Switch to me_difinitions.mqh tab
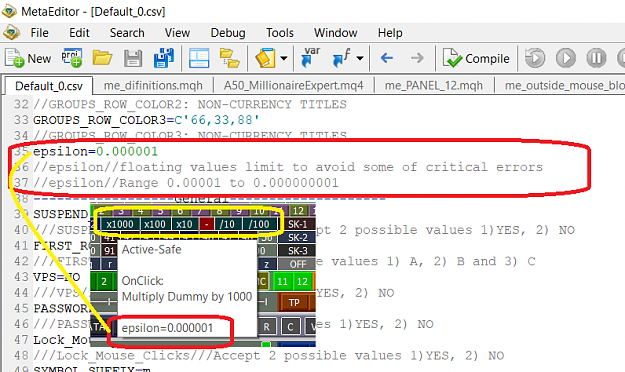Image resolution: width=625 pixels, height=372 pixels. [x=153, y=85]
